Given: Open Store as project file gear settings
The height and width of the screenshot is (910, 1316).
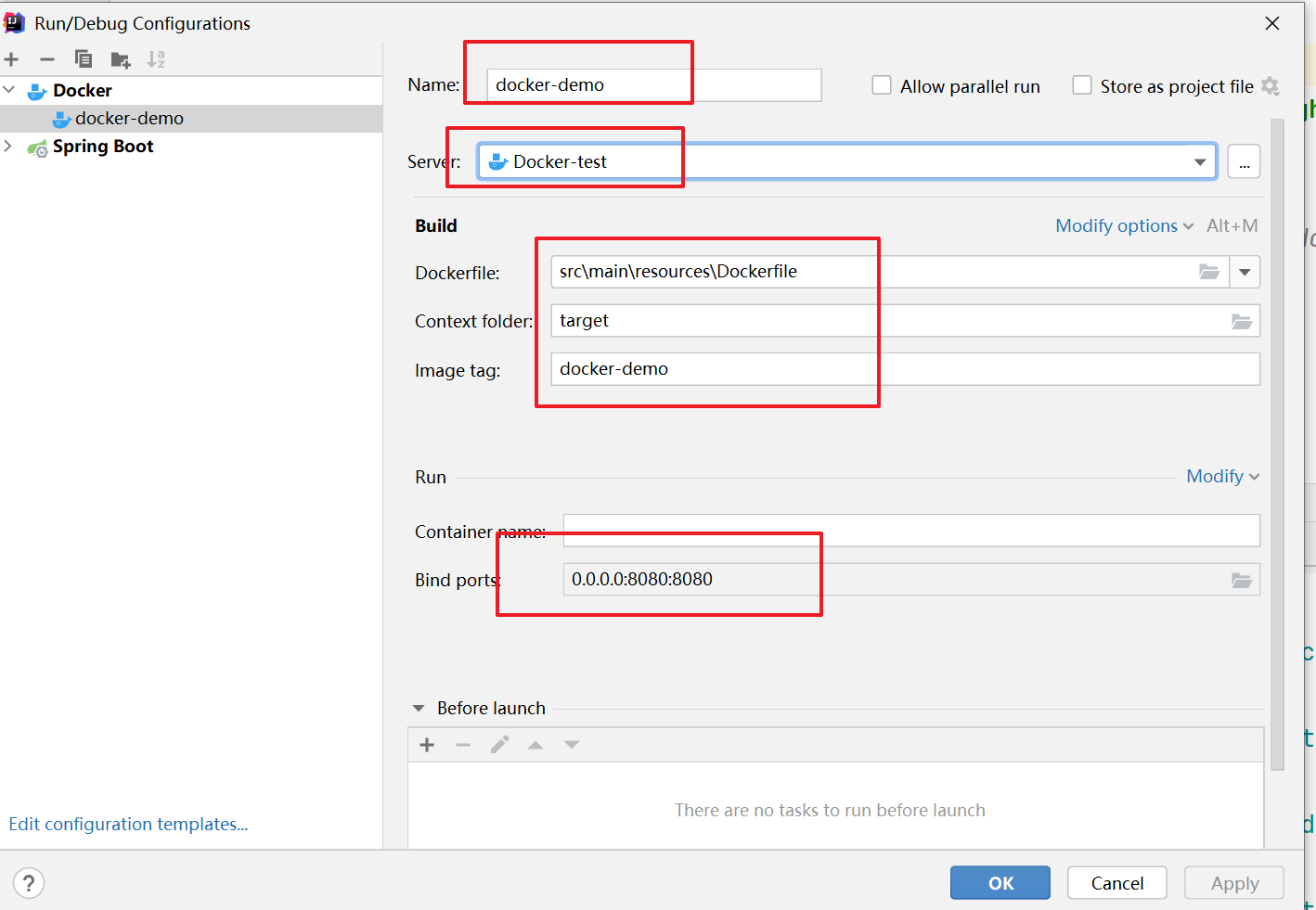Looking at the screenshot, I should (x=1271, y=86).
